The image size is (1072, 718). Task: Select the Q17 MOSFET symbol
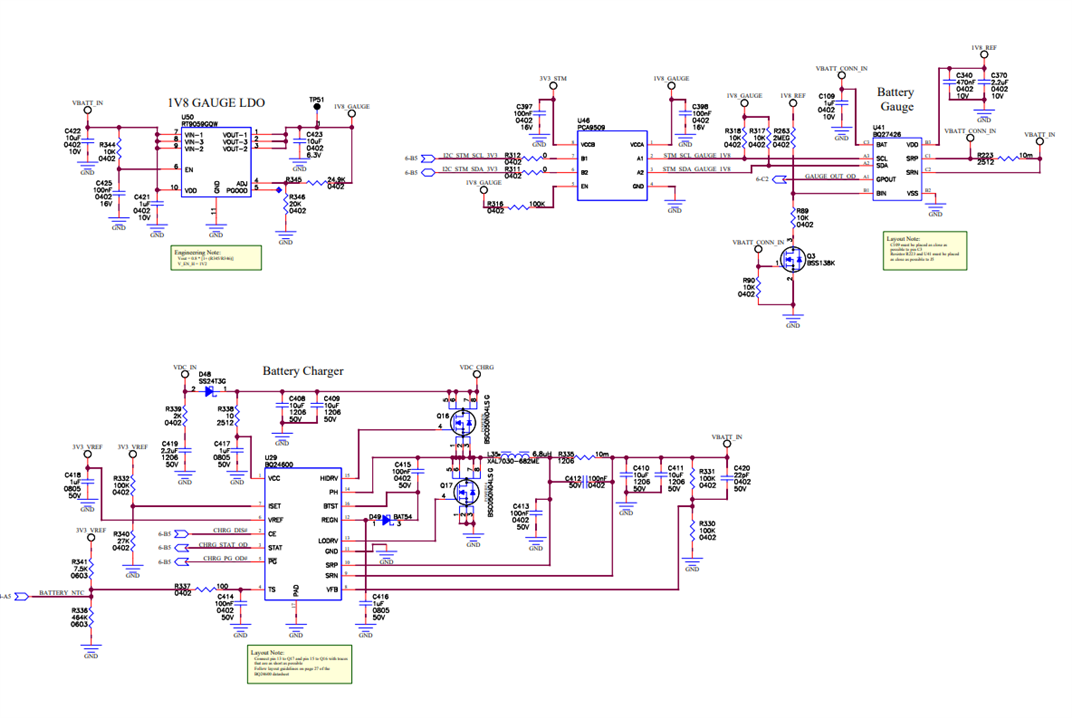[x=466, y=492]
